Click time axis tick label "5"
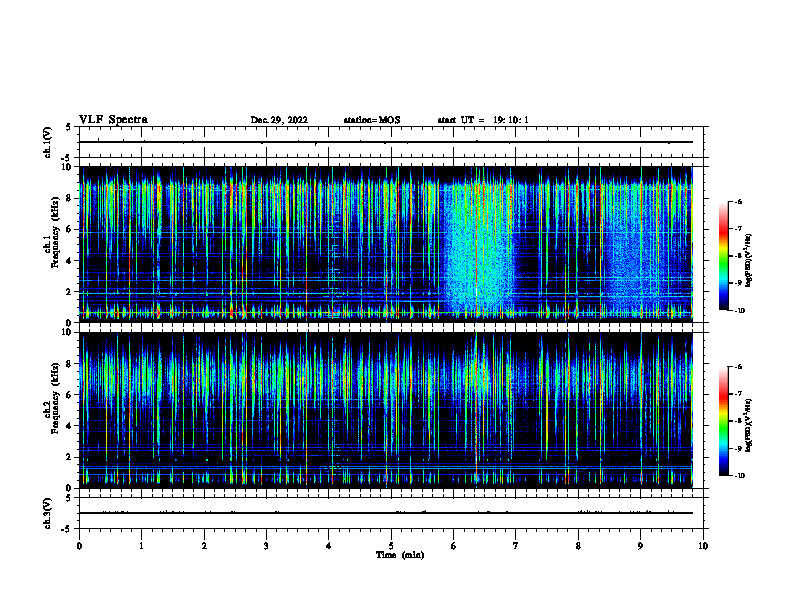Screen dimensions: 792x612 (x=391, y=546)
